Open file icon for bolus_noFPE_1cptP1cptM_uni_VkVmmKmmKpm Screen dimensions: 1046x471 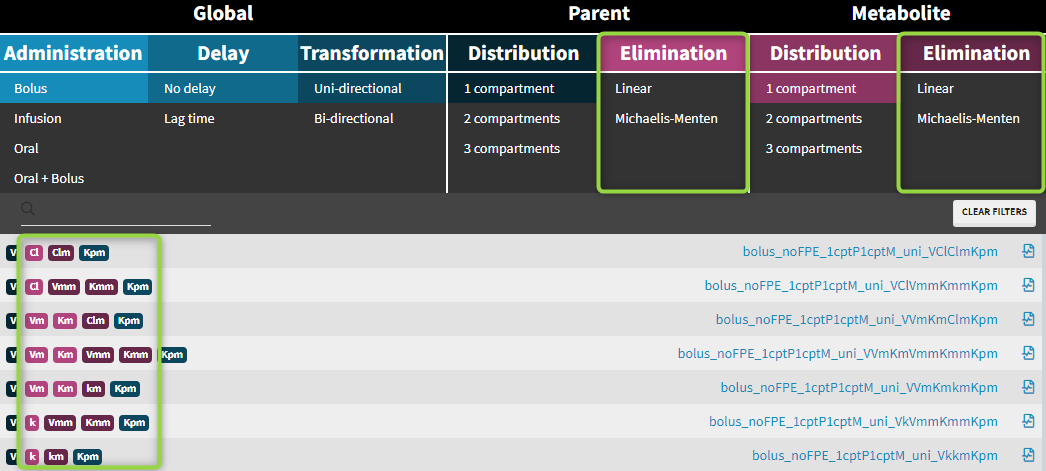pos(1028,422)
